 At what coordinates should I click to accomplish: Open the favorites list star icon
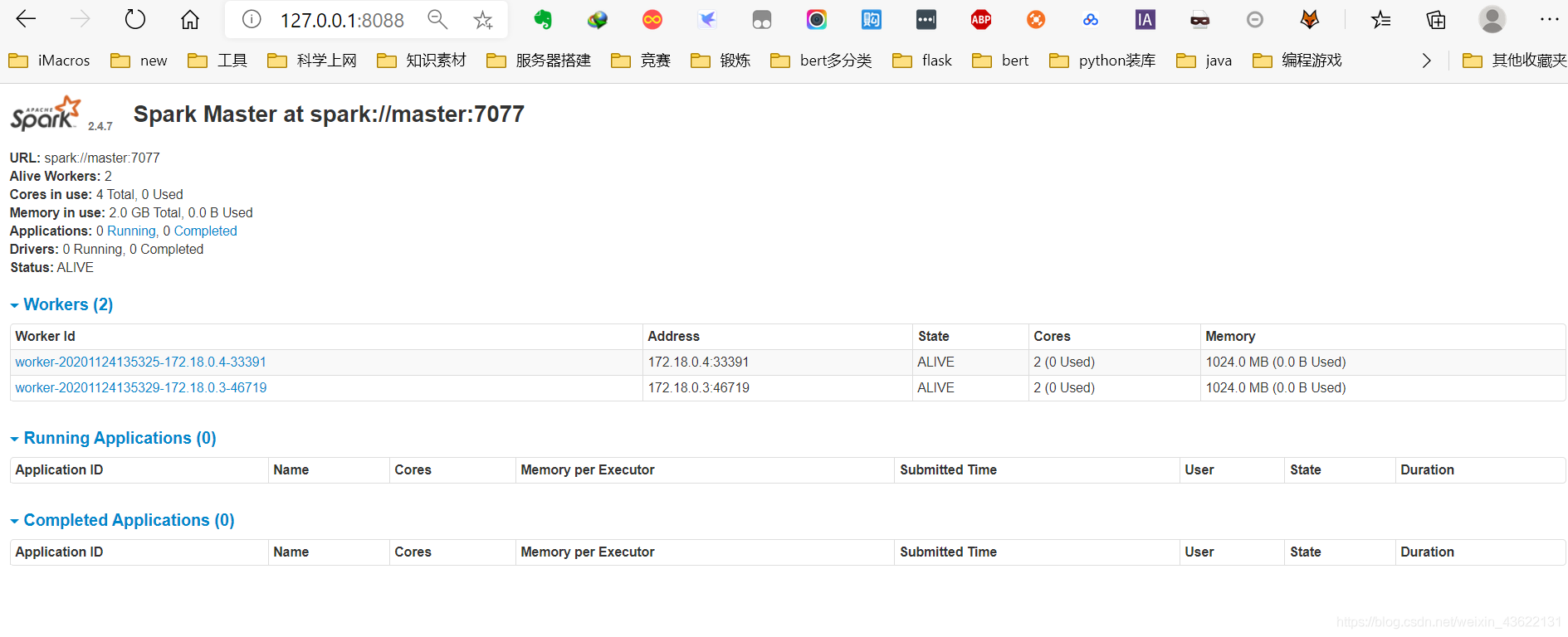[1381, 19]
